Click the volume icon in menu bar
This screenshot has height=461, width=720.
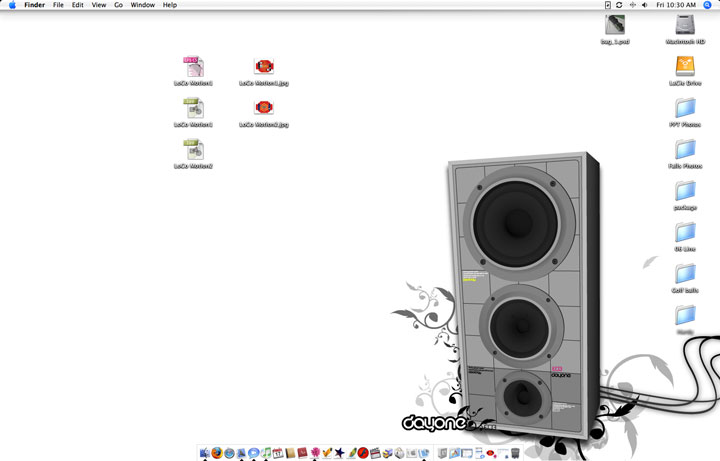click(x=645, y=5)
